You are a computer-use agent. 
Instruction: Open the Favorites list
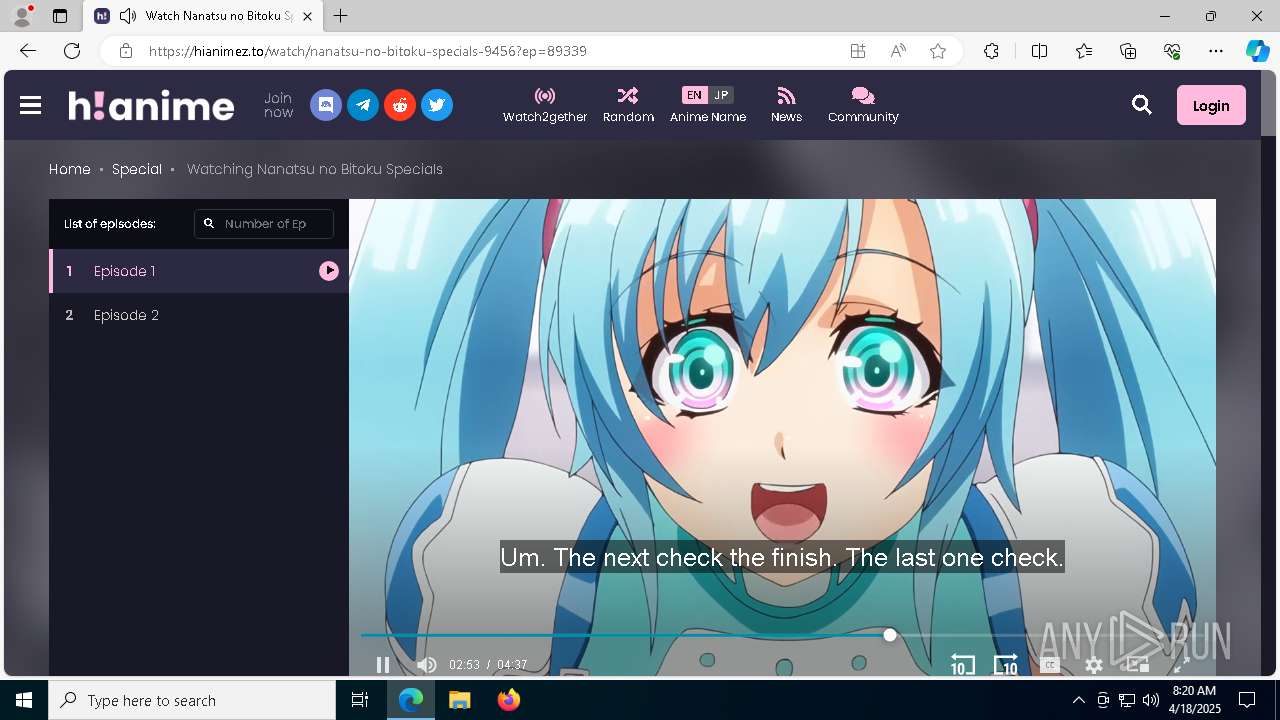(x=1084, y=51)
